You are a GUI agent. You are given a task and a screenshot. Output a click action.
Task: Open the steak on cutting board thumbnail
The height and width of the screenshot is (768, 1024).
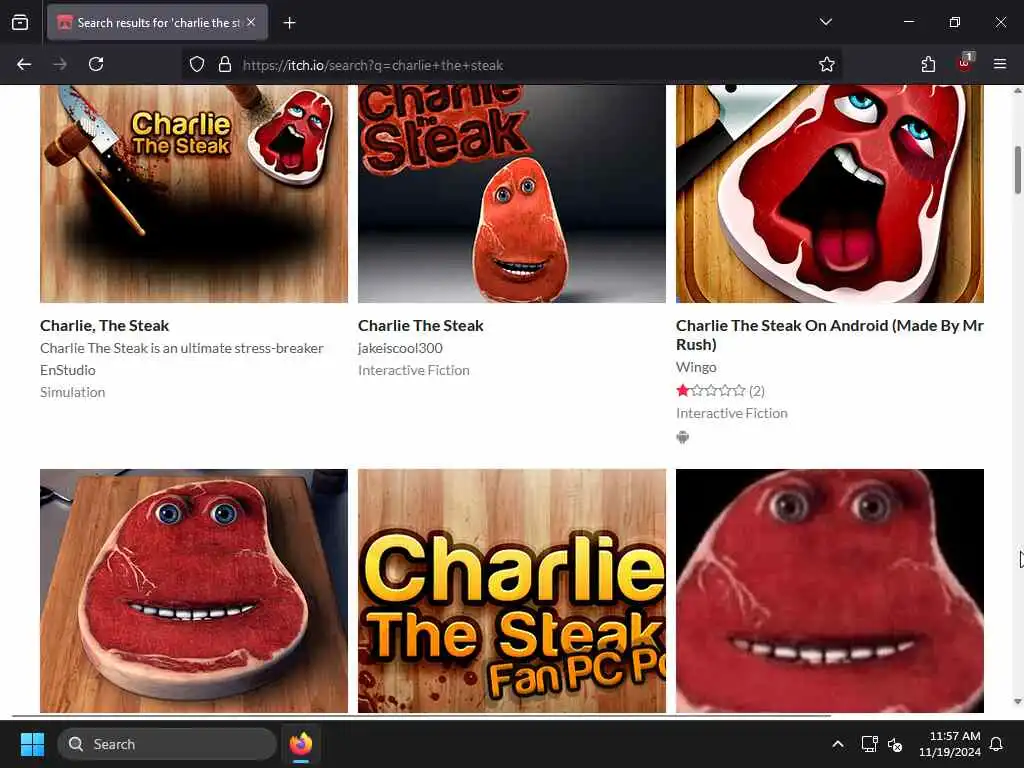pos(194,590)
